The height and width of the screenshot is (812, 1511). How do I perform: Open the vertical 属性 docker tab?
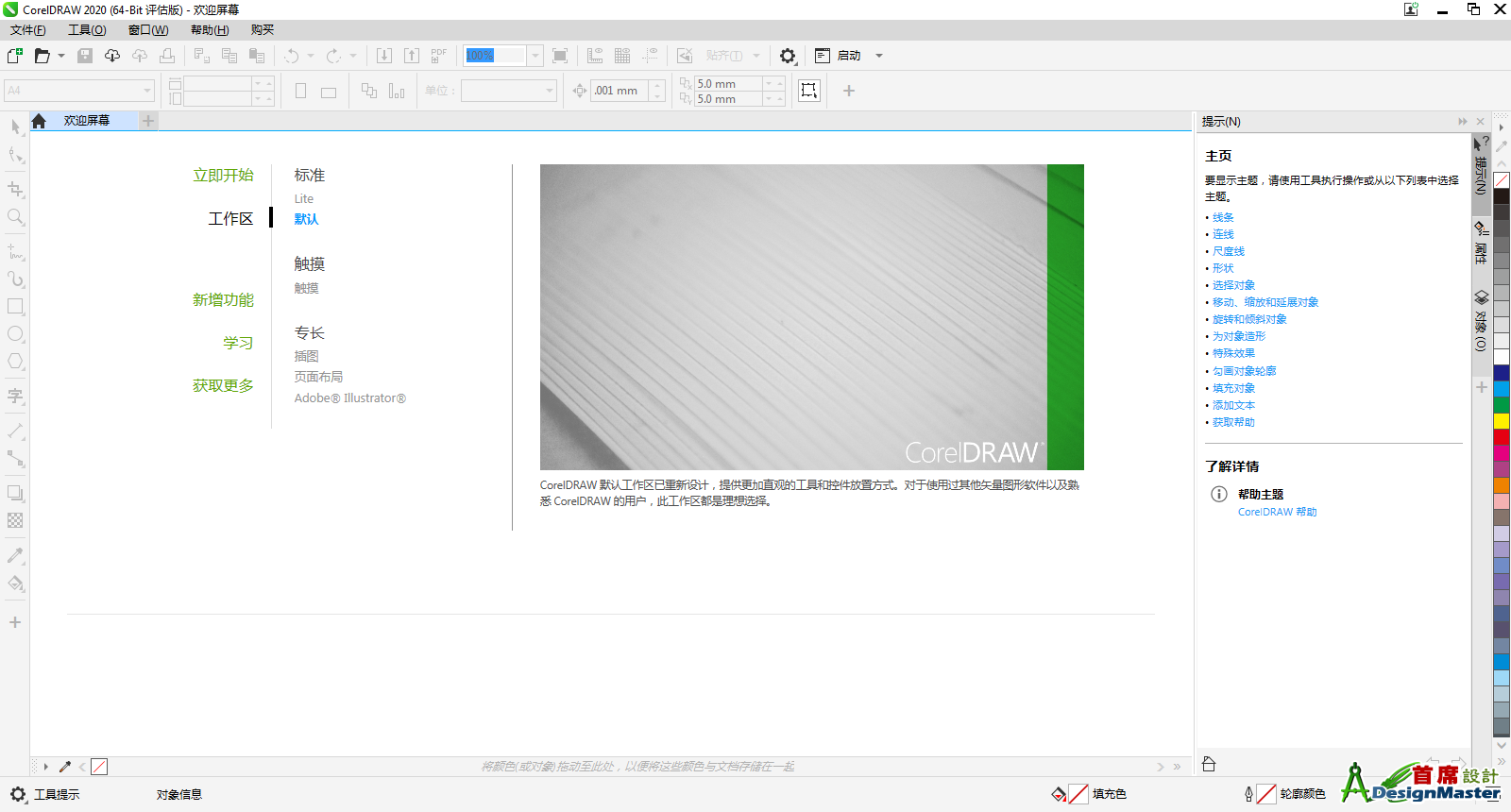tap(1482, 243)
